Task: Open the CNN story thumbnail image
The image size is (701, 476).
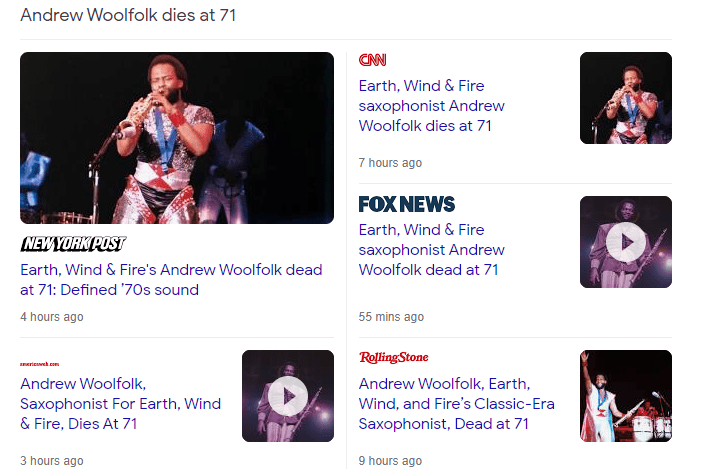Action: point(626,98)
